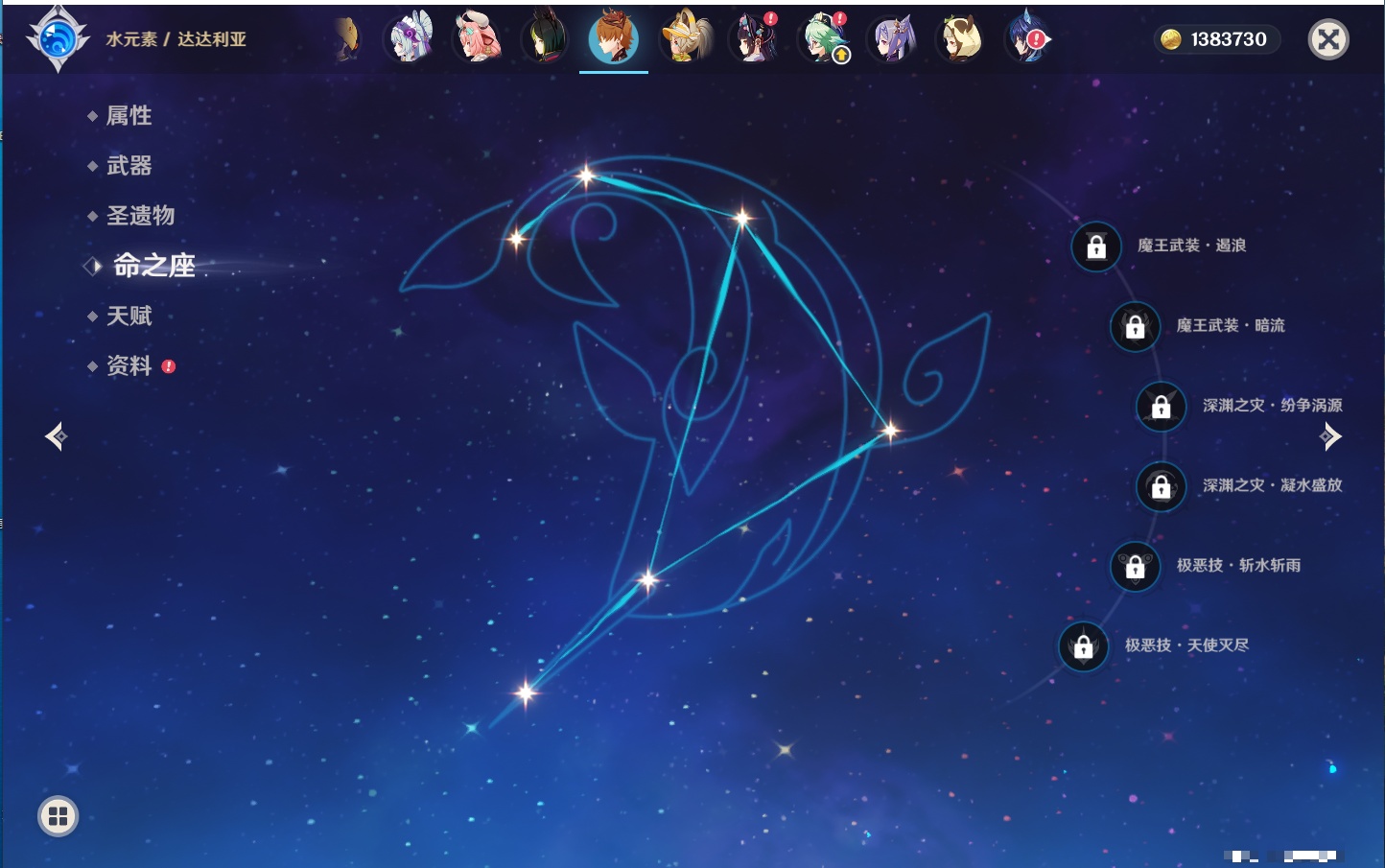Select the orange-haired 达达利亚 avatar

614,38
